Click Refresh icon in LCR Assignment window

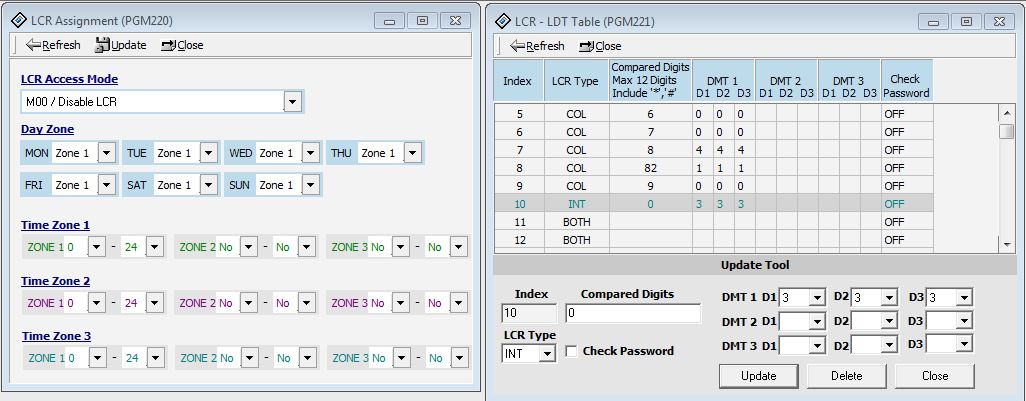(x=33, y=45)
